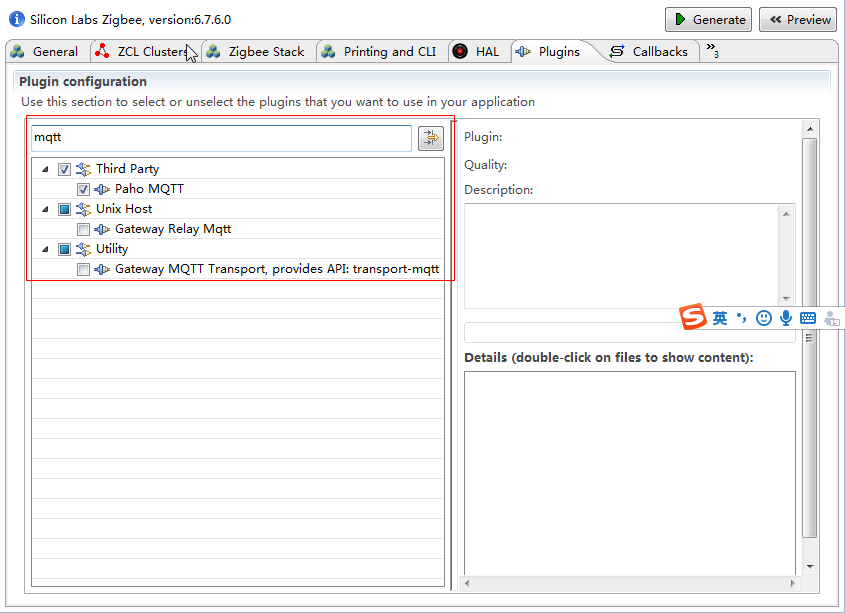
Task: Click the Gateway Relay Mqtt plugin icon
Action: 102,229
